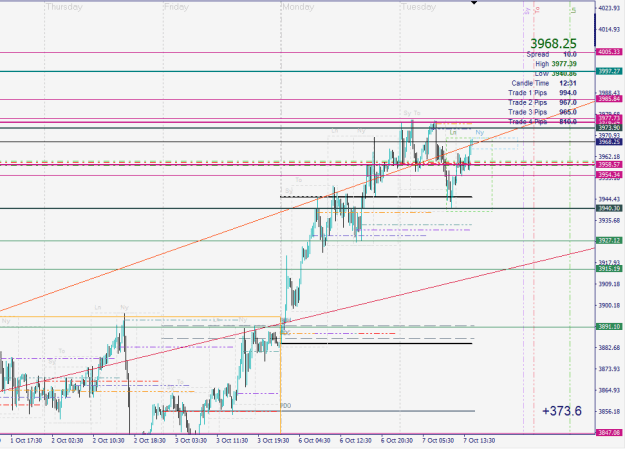Image resolution: width=625 pixels, height=449 pixels.
Task: Click the 3944.43 price scale value
Action: pos(609,199)
